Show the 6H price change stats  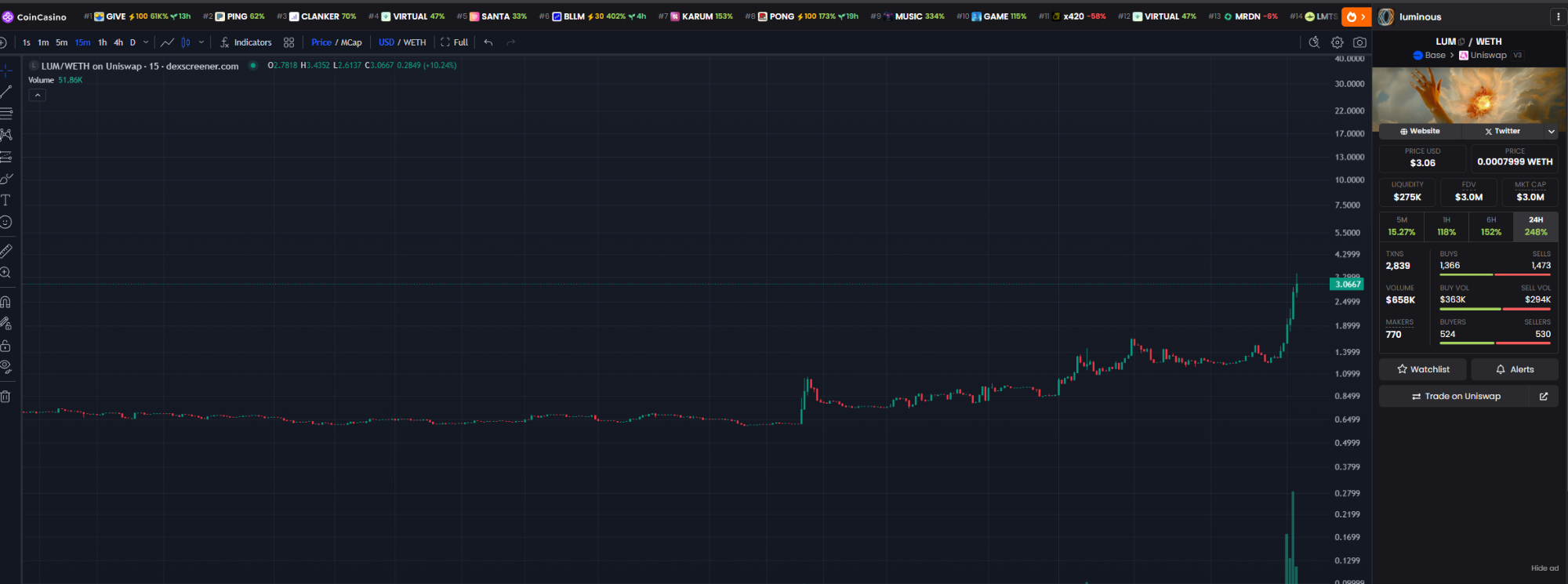pos(1491,227)
